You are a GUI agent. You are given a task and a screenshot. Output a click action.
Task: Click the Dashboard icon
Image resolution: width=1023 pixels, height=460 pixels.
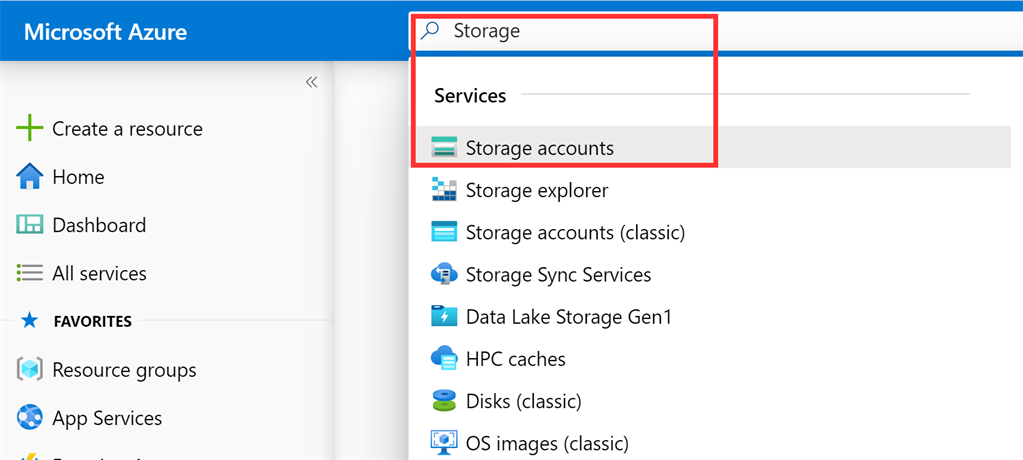[x=29, y=225]
